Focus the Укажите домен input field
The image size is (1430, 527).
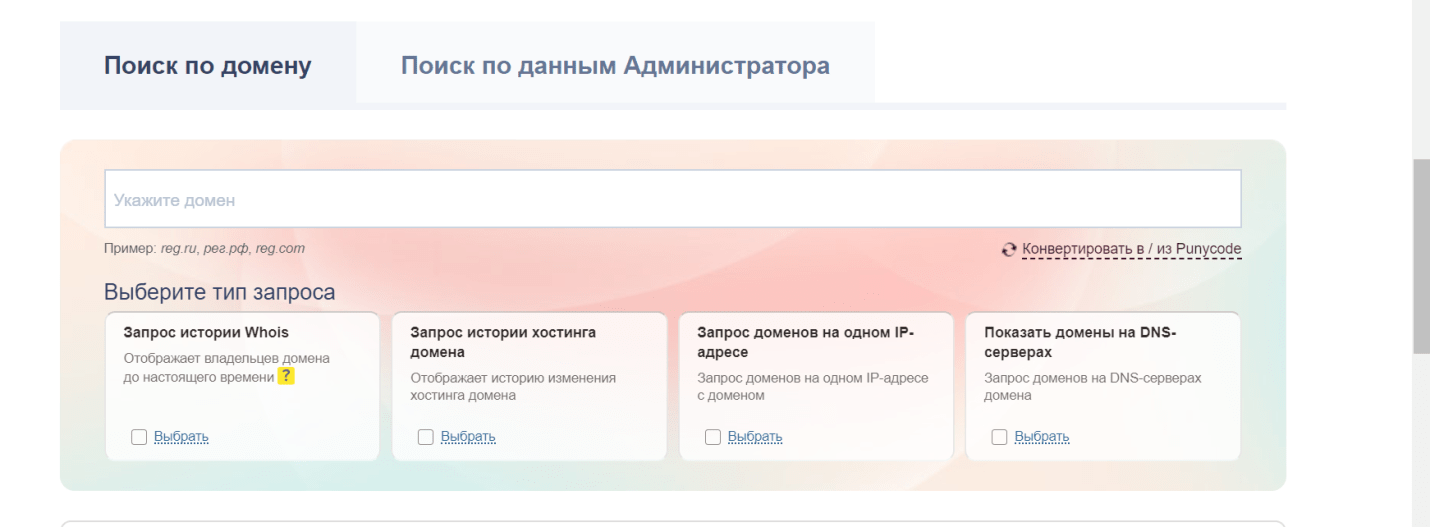click(x=672, y=199)
